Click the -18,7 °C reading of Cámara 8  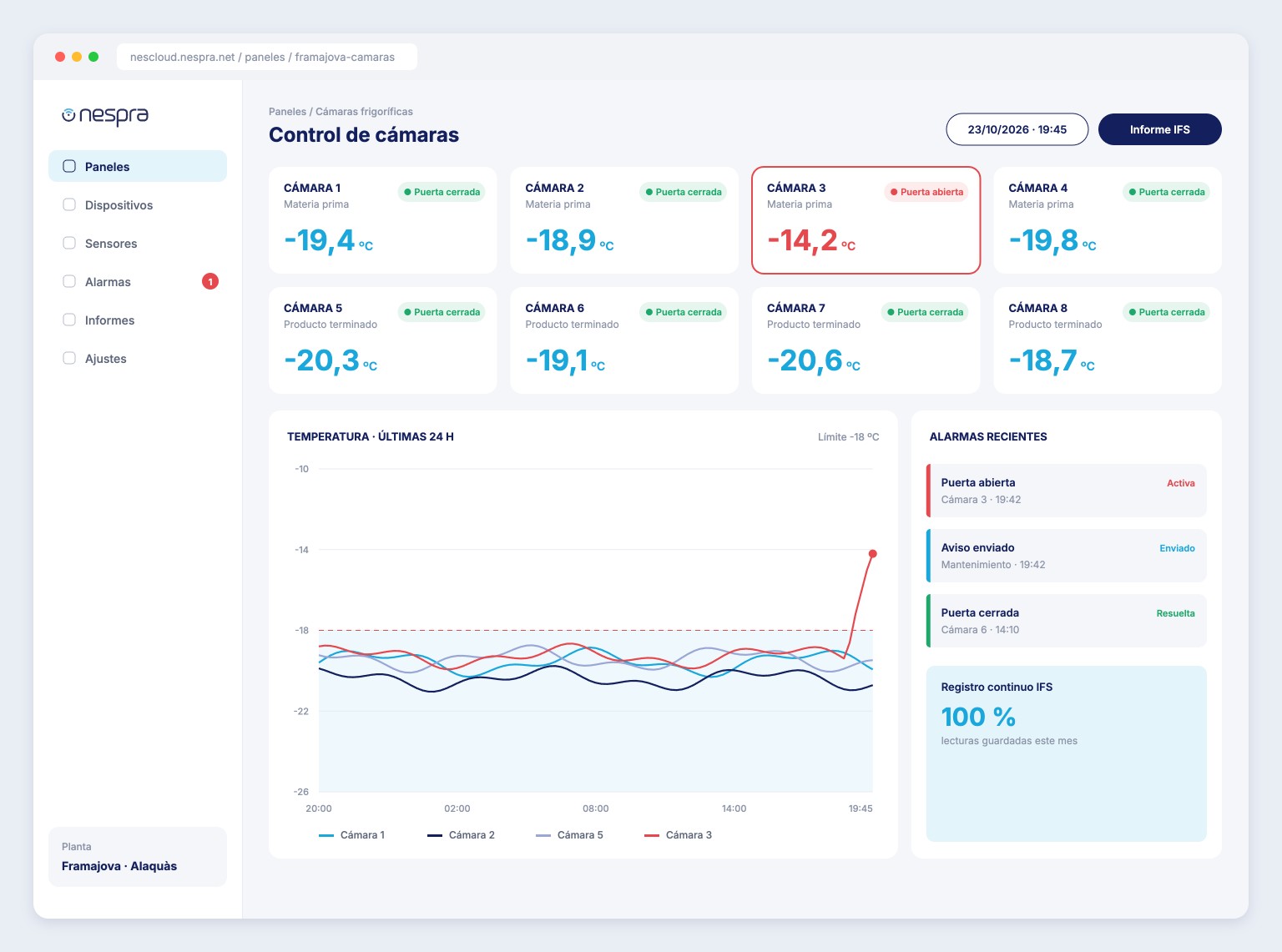click(x=1052, y=361)
